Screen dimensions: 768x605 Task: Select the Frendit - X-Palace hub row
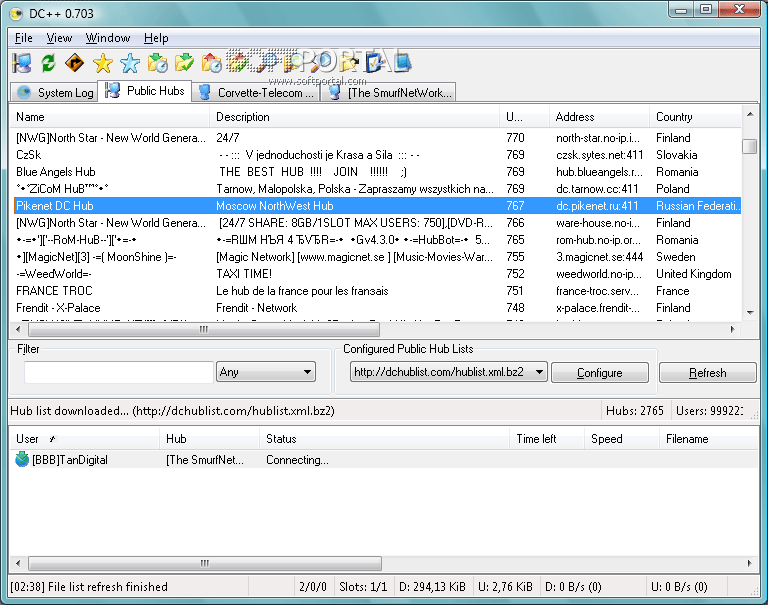[377, 308]
